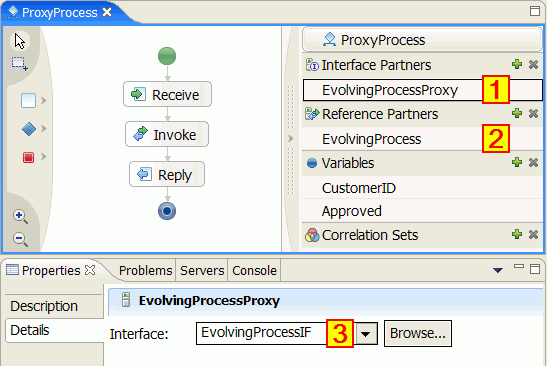
Task: Switch to the Problems tab
Action: click(x=145, y=270)
